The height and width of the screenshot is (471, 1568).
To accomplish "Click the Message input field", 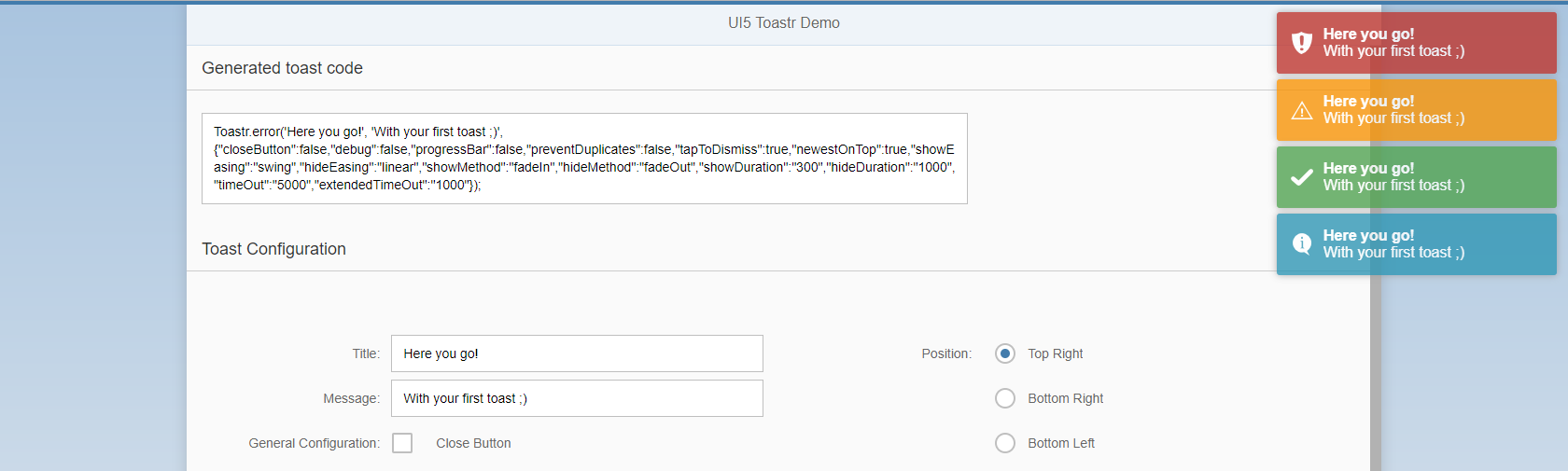I will tap(577, 398).
